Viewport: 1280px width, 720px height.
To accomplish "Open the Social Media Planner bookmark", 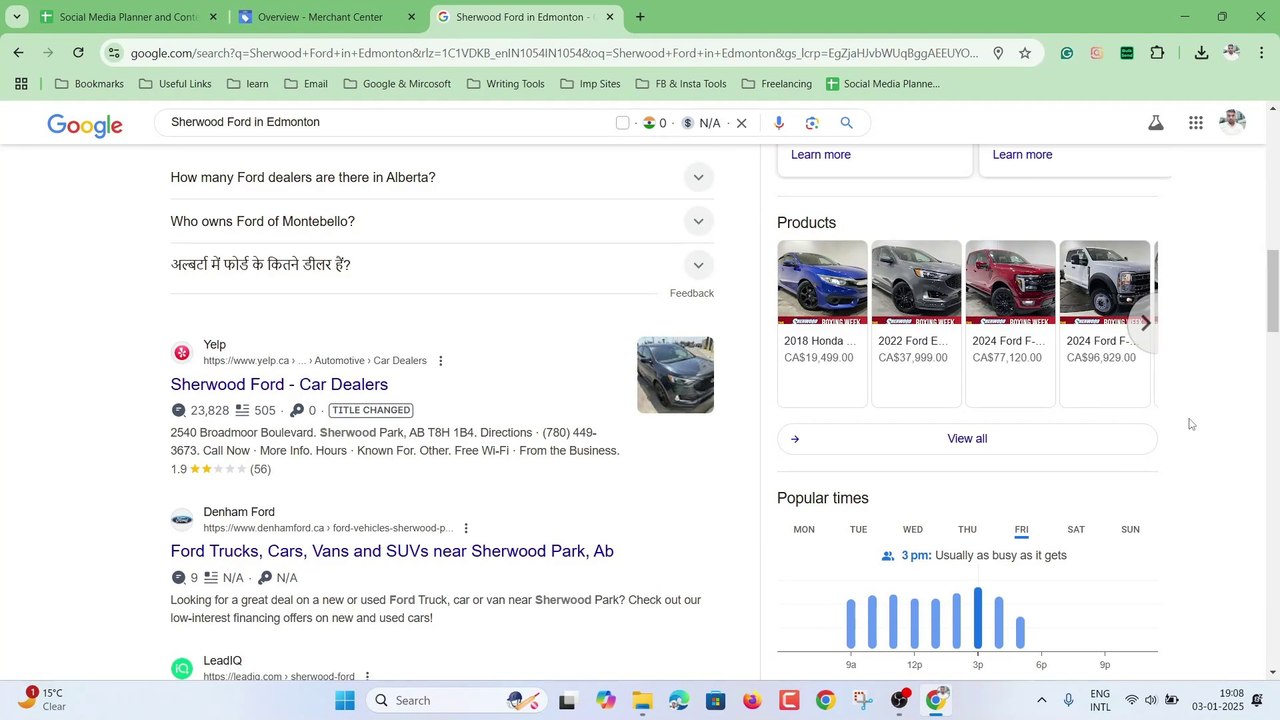I will click(x=883, y=84).
